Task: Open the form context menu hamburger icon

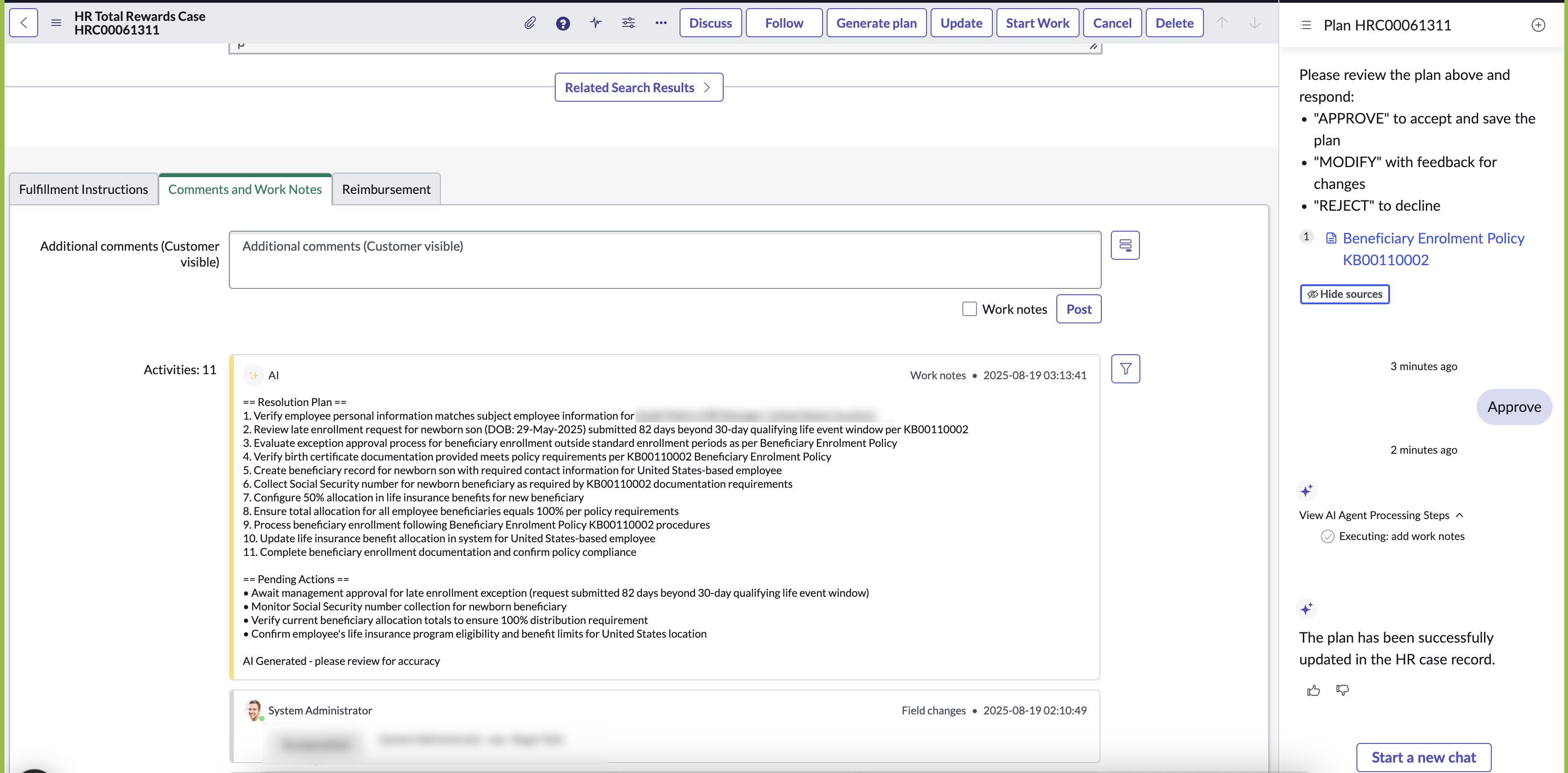Action: click(56, 23)
